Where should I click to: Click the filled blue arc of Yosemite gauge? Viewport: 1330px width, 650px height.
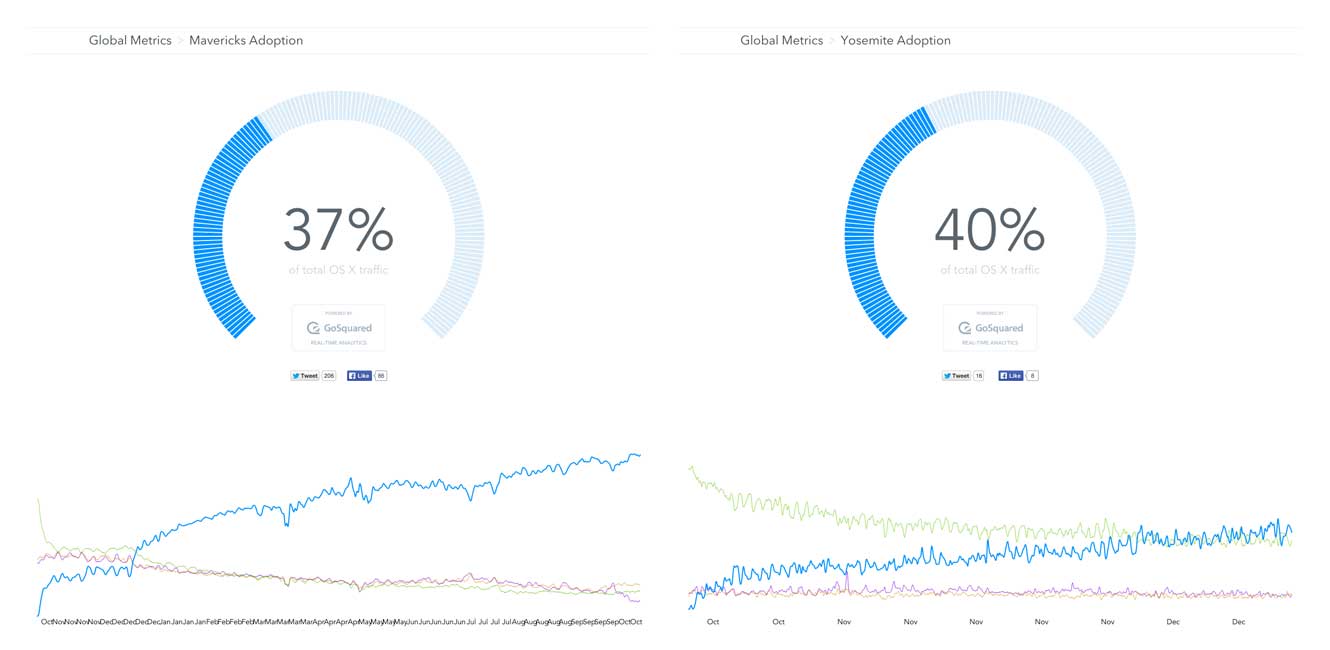[861, 230]
